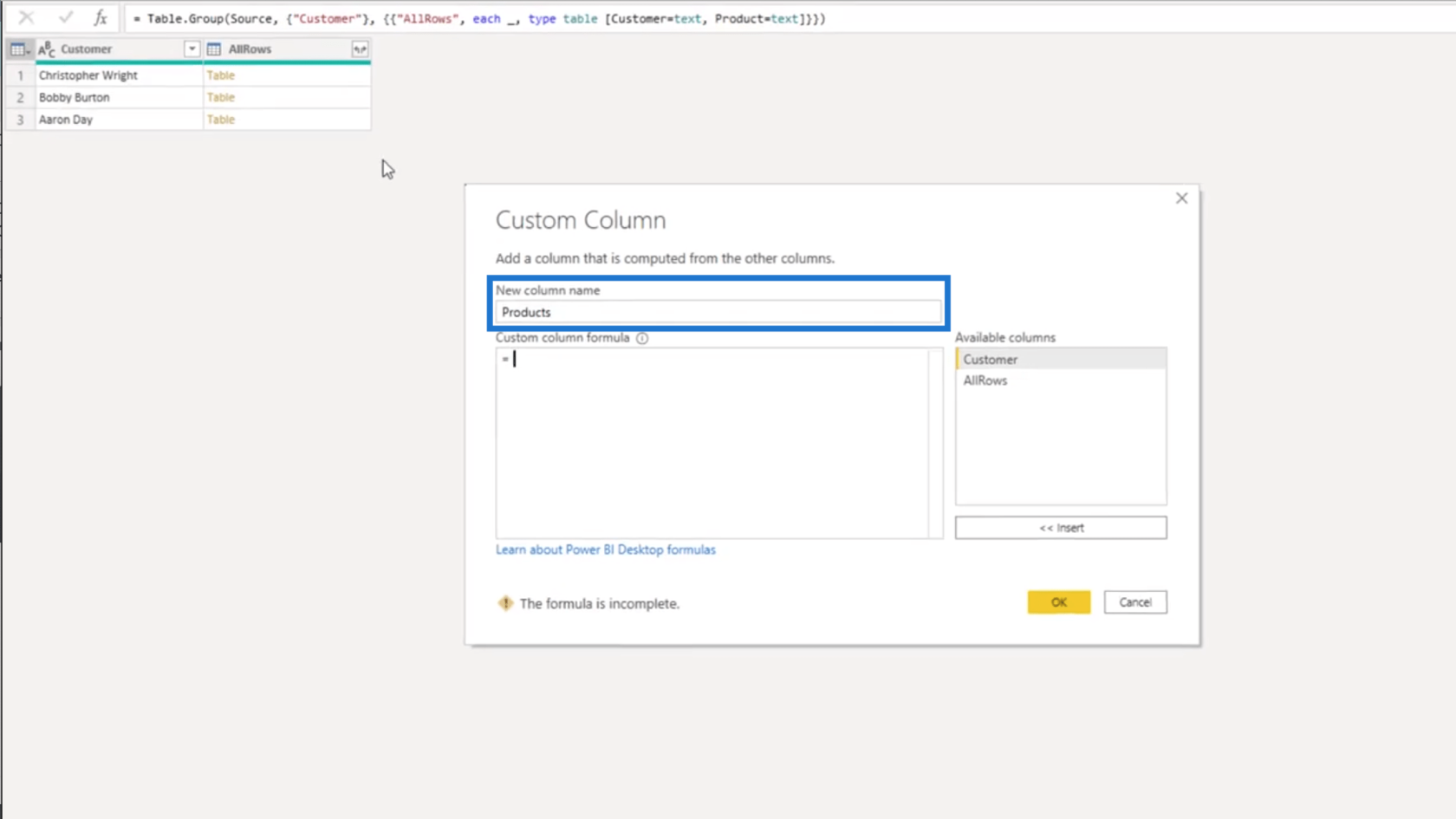Close the Custom Column dialog

click(x=1181, y=198)
